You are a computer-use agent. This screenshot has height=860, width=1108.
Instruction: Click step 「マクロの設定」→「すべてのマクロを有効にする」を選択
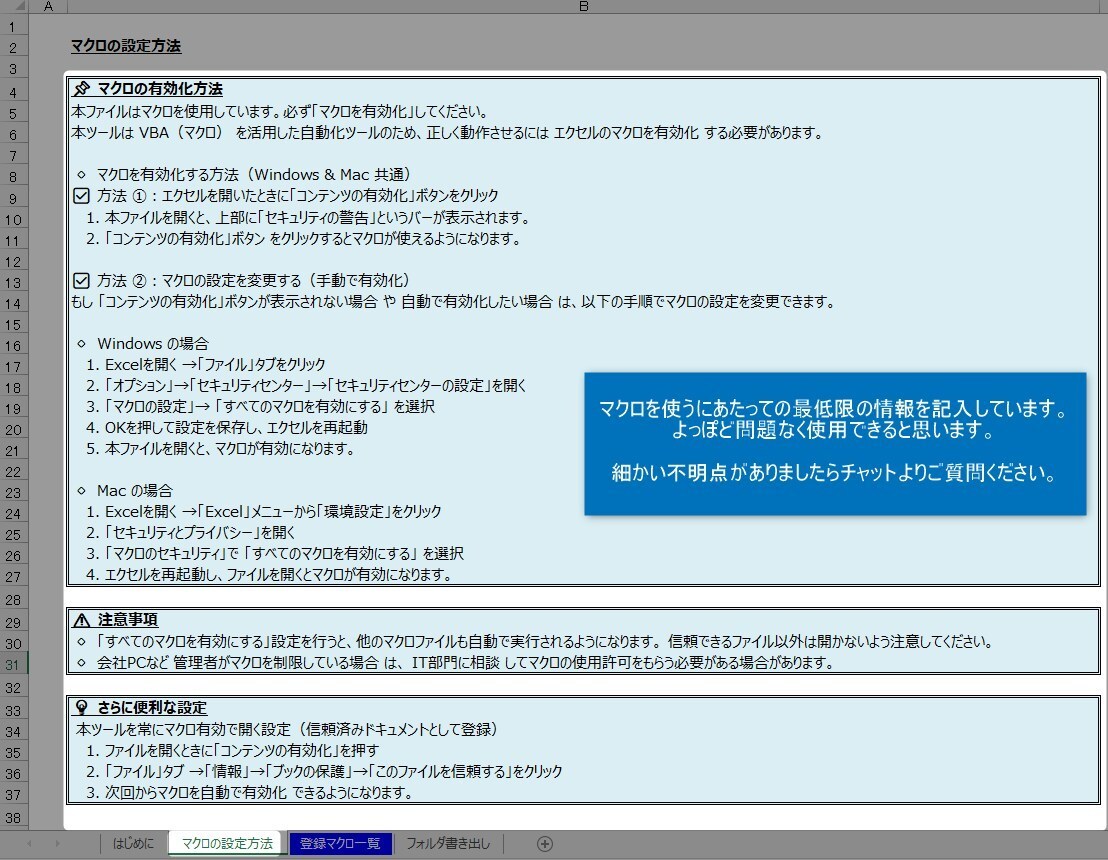click(x=261, y=406)
